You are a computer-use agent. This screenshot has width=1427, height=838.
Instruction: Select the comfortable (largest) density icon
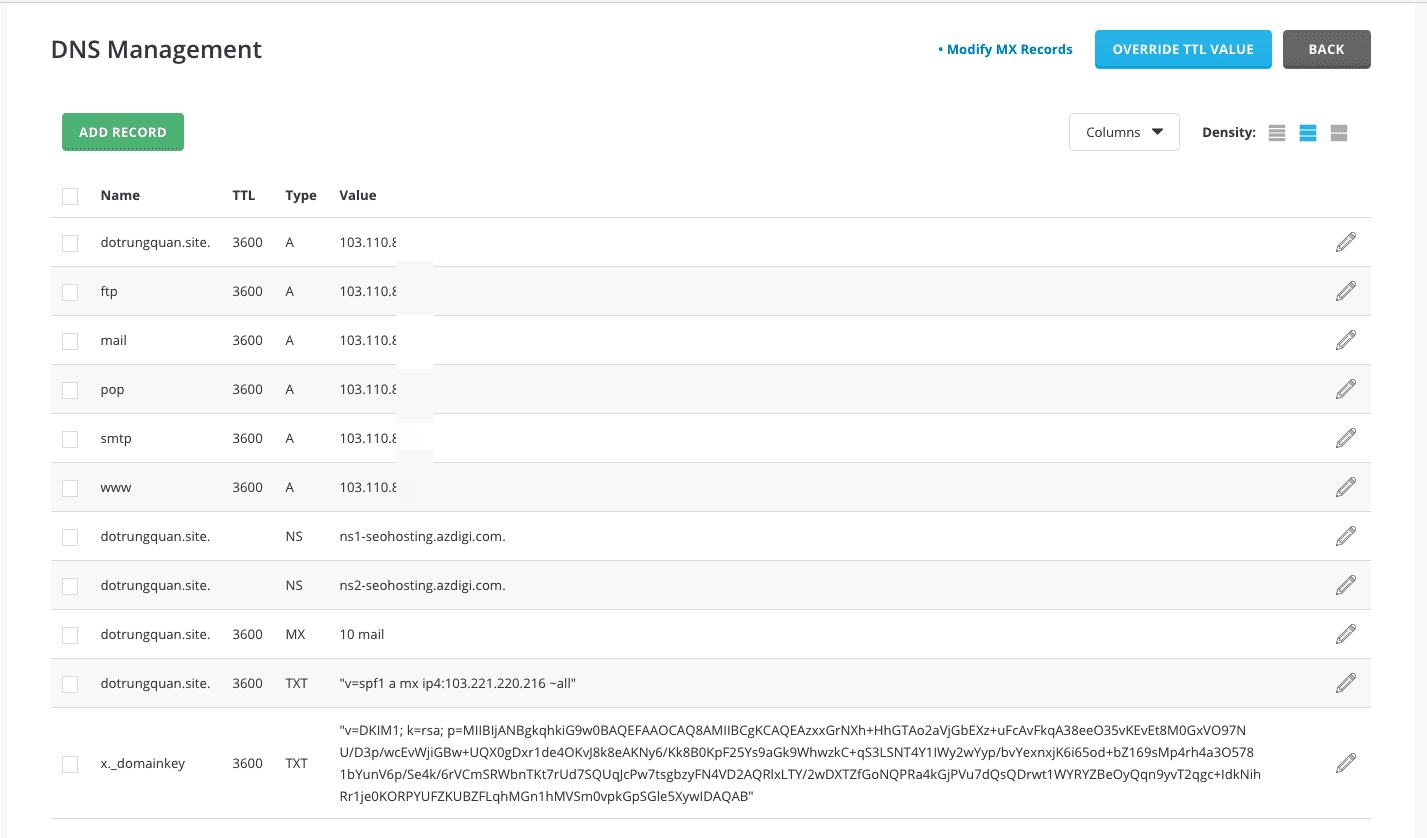click(1339, 133)
